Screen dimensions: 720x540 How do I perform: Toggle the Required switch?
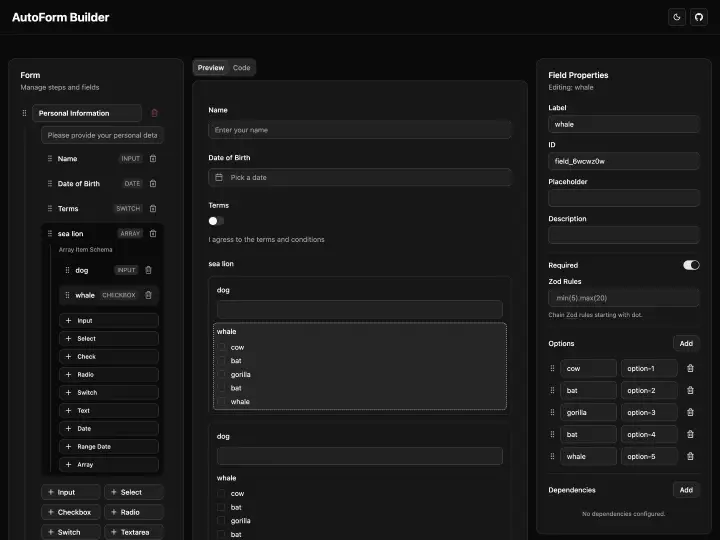pyautogui.click(x=691, y=265)
